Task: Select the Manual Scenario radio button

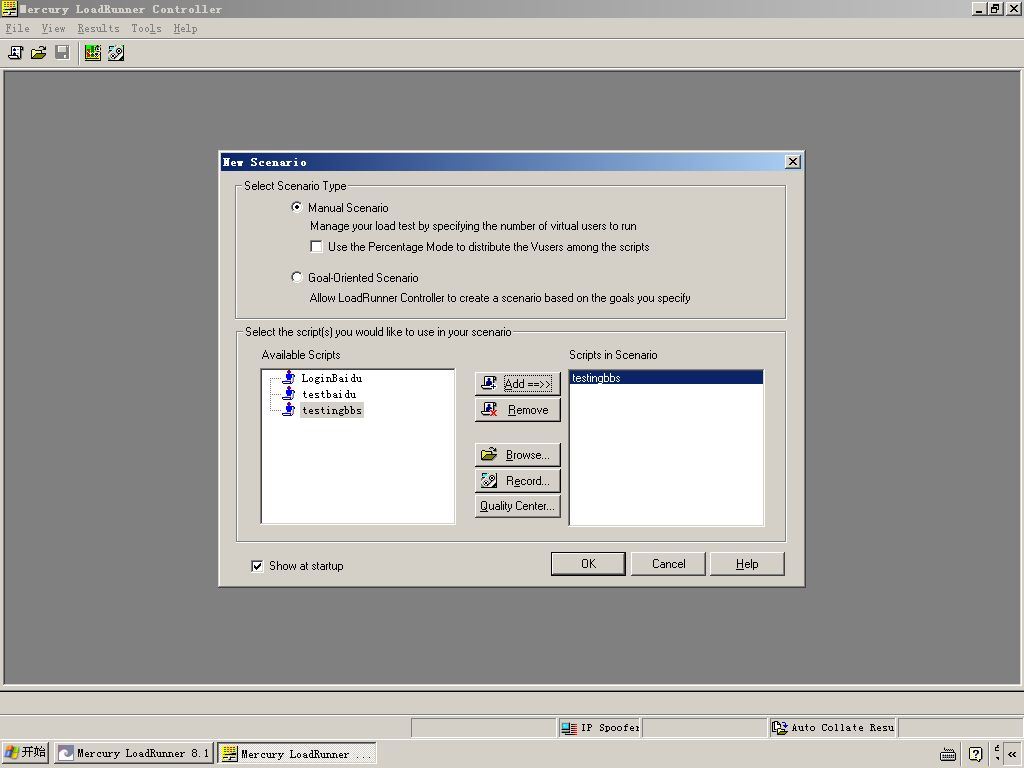Action: coord(296,207)
